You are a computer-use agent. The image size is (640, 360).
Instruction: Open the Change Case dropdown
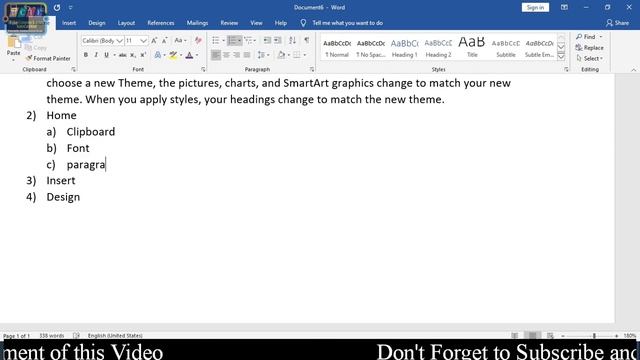pos(180,40)
